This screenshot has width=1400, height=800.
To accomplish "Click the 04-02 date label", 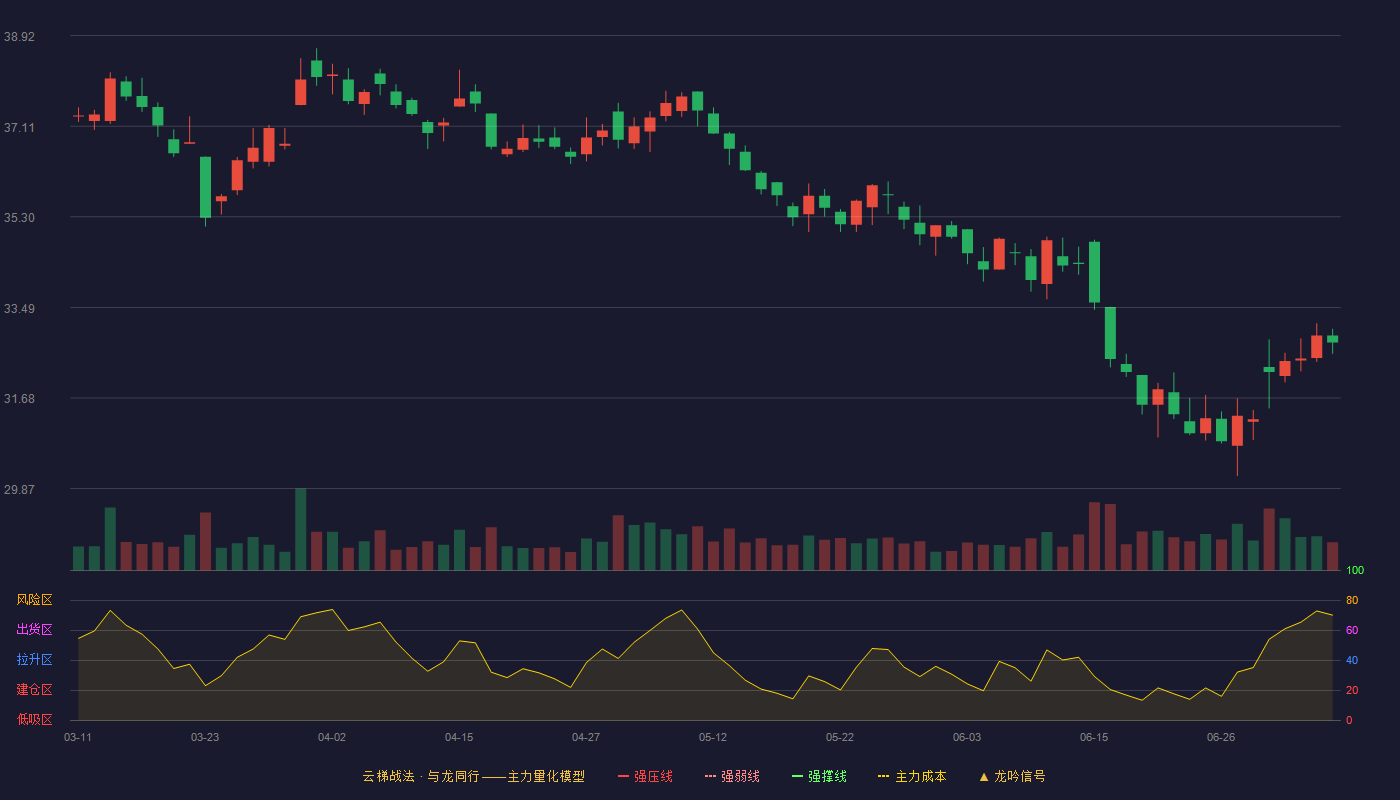I will tap(332, 737).
